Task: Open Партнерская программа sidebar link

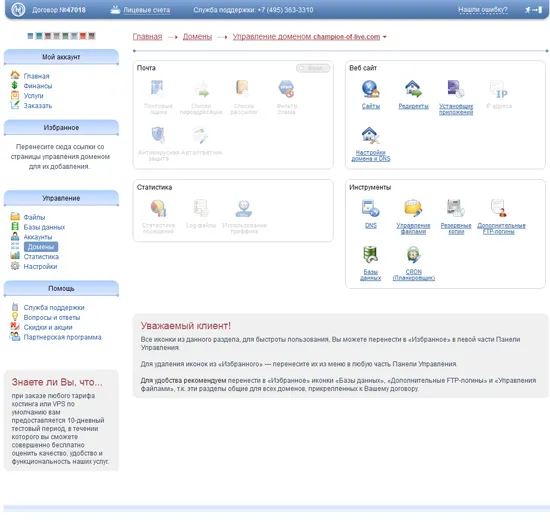Action: pos(62,337)
